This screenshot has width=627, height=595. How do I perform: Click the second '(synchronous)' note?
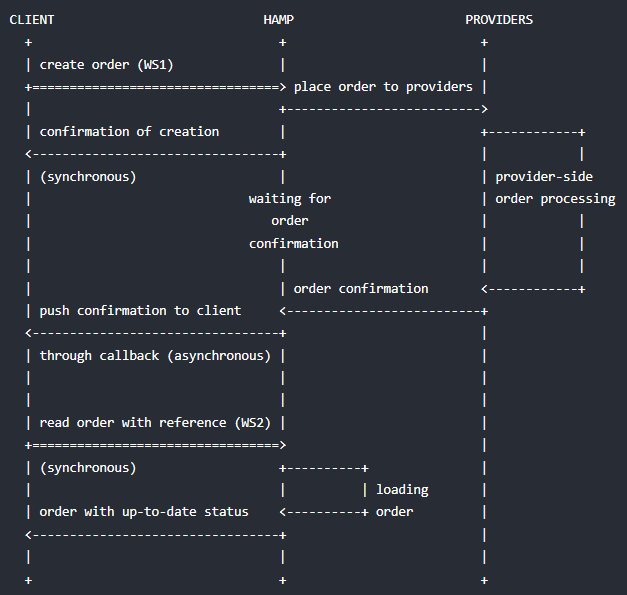[88, 468]
